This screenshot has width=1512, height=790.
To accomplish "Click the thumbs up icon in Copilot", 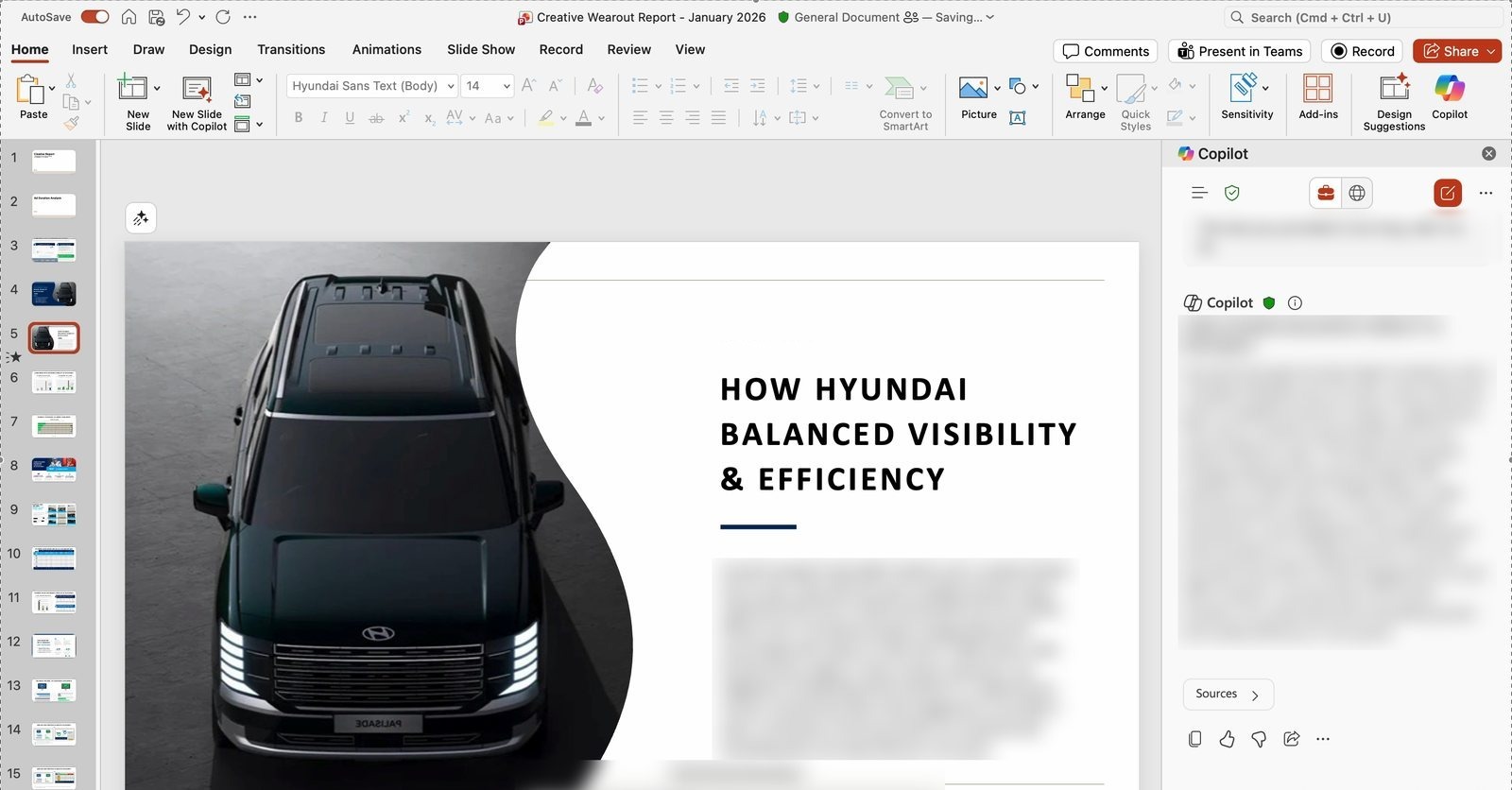I will click(1227, 739).
